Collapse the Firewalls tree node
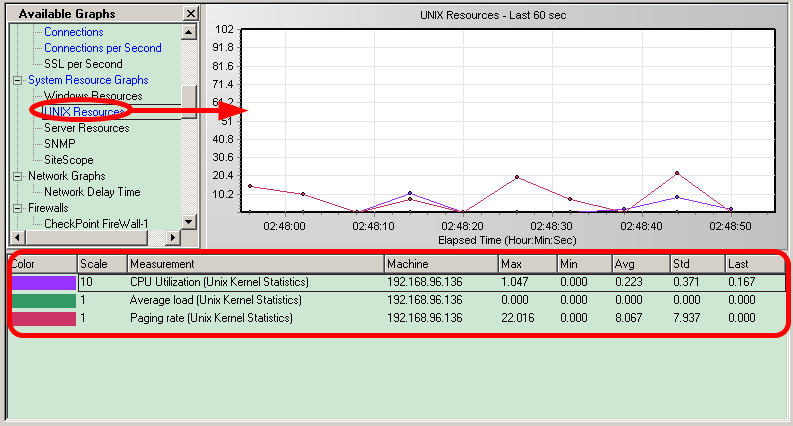The image size is (793, 426). (17, 208)
